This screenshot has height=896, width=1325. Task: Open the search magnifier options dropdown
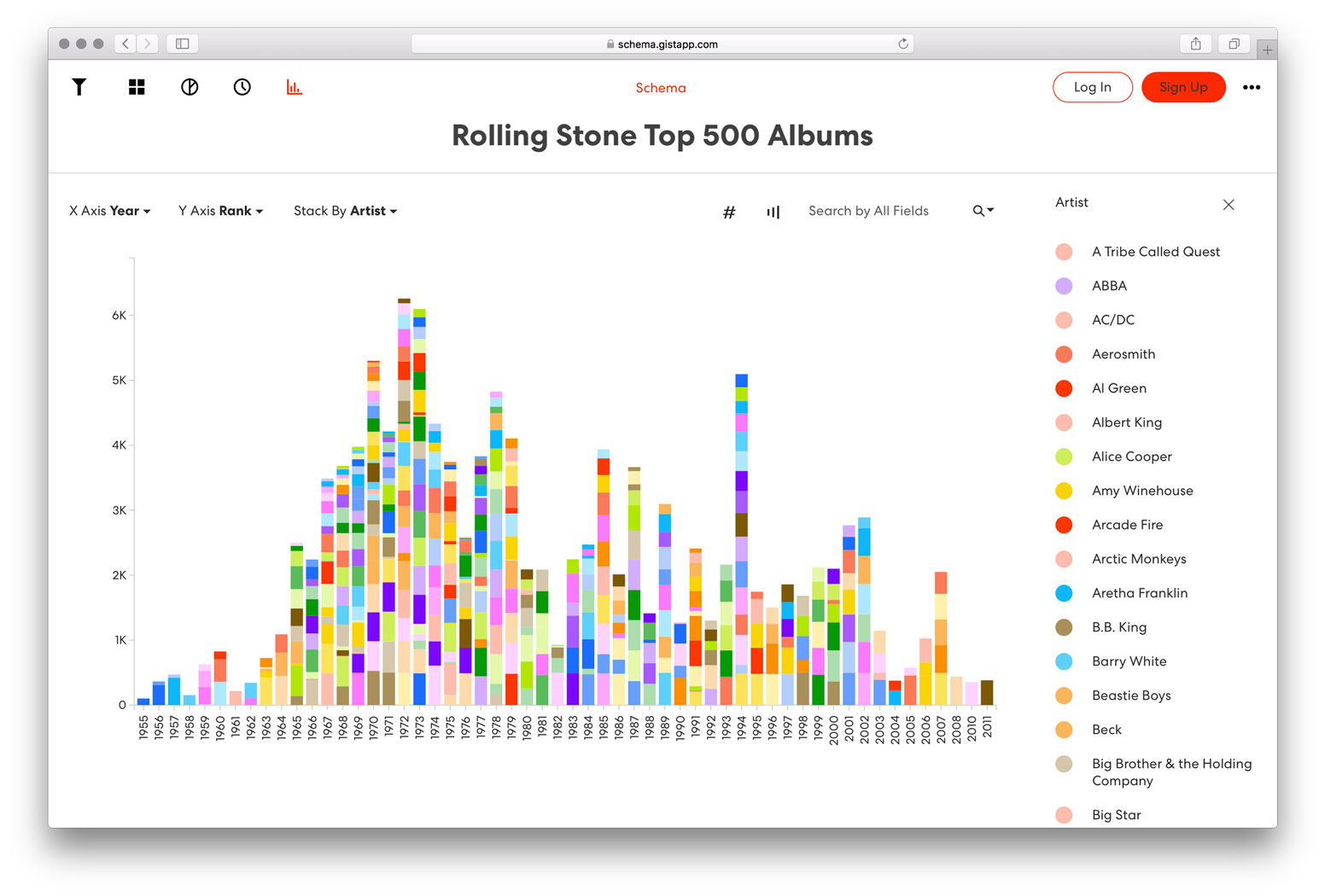[984, 211]
